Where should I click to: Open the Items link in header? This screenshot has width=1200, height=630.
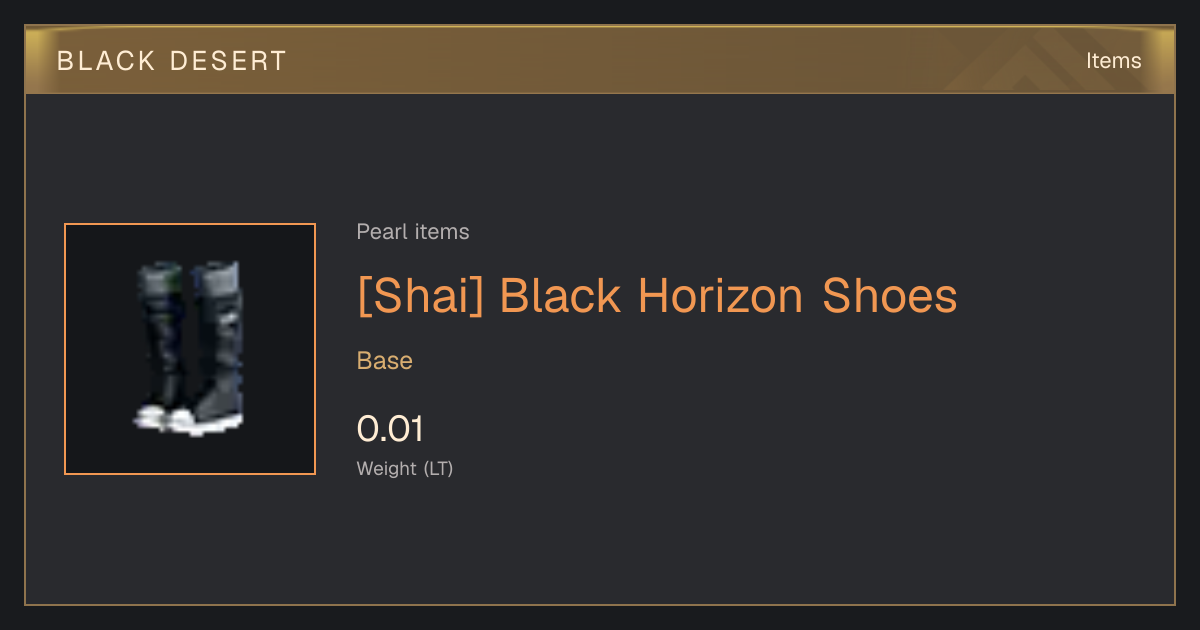[1113, 61]
